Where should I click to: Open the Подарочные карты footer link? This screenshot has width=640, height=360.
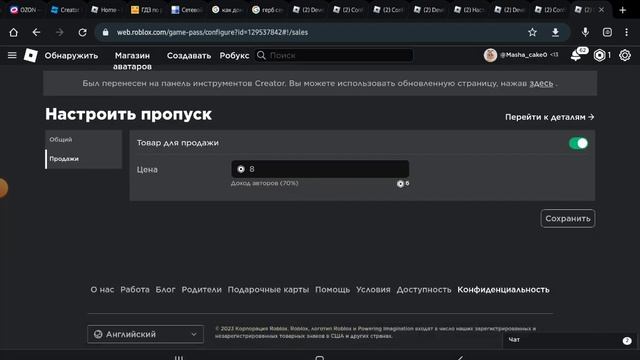268,290
